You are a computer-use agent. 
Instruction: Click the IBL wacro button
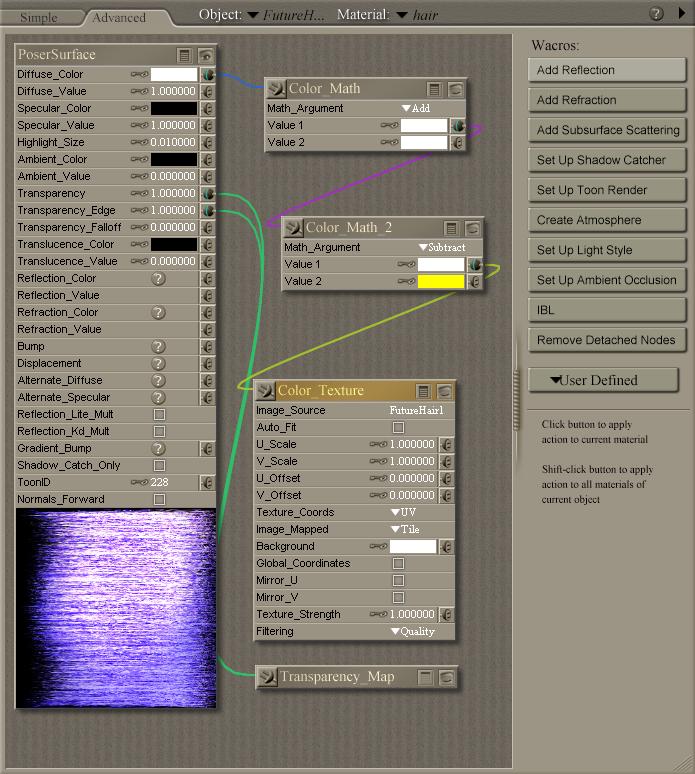point(607,310)
